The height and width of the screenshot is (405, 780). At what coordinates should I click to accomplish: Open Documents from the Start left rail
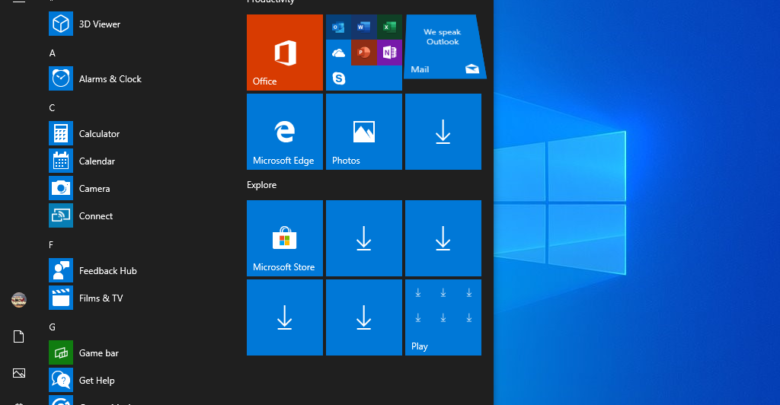click(19, 337)
